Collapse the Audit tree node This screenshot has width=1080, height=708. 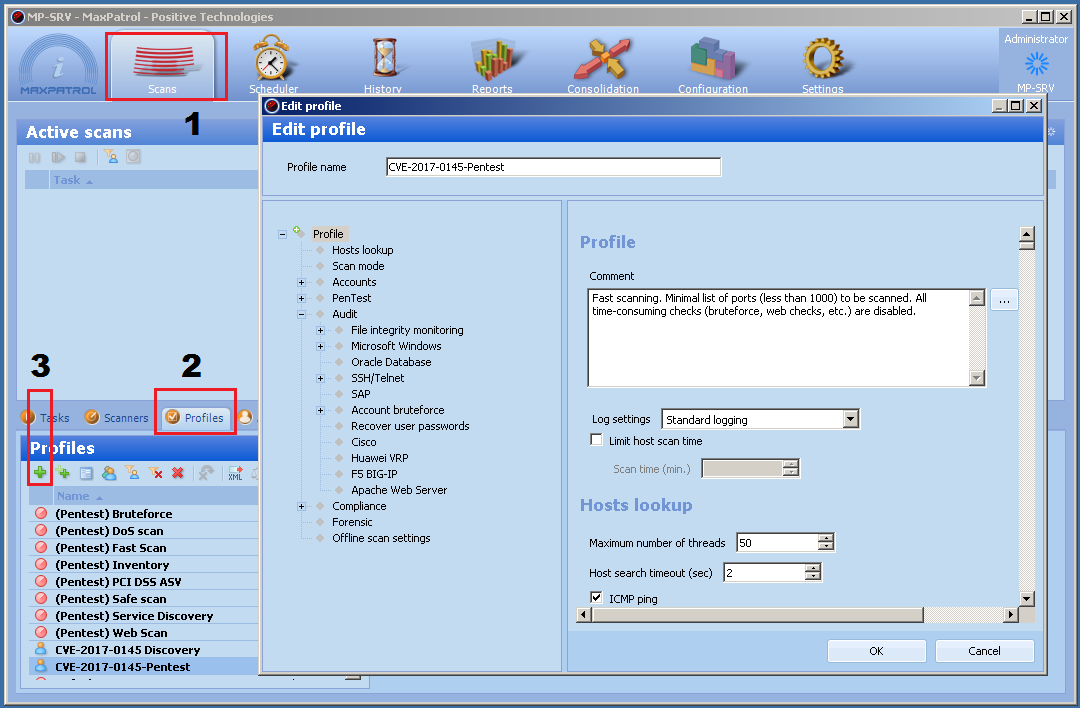pyautogui.click(x=301, y=314)
